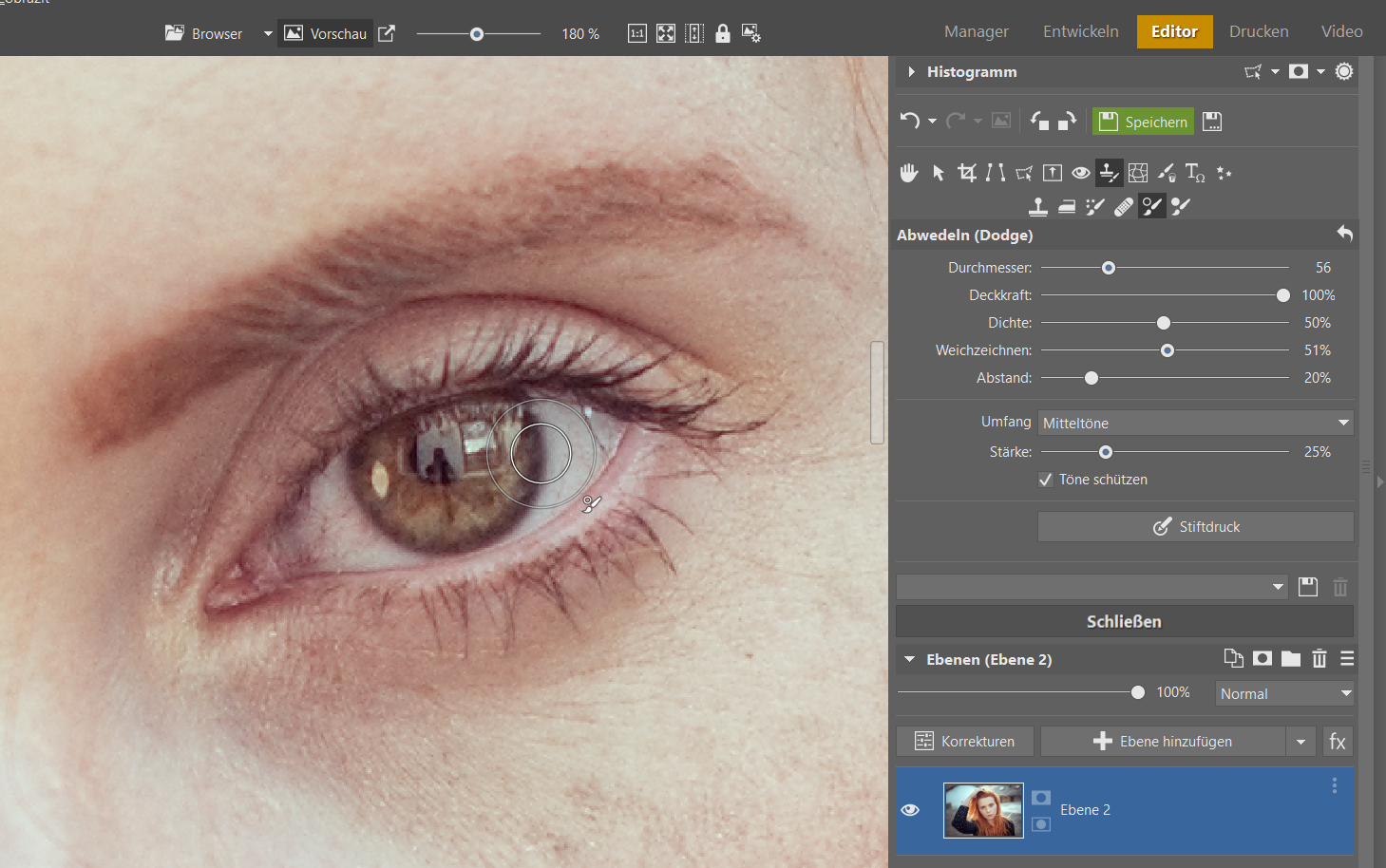Select the Text insert tool

tap(1195, 173)
